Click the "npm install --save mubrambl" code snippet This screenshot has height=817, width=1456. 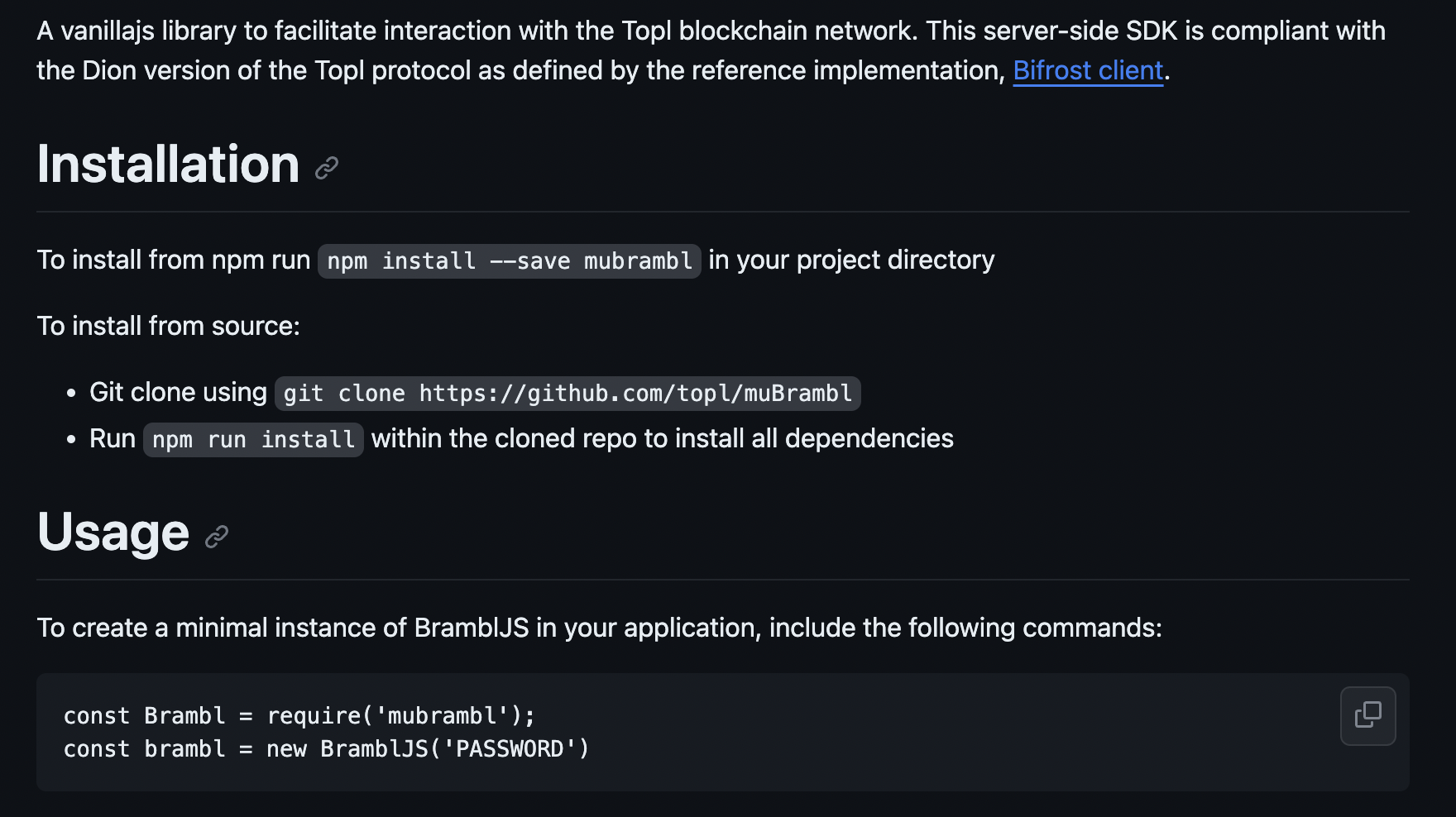pyautogui.click(x=510, y=261)
